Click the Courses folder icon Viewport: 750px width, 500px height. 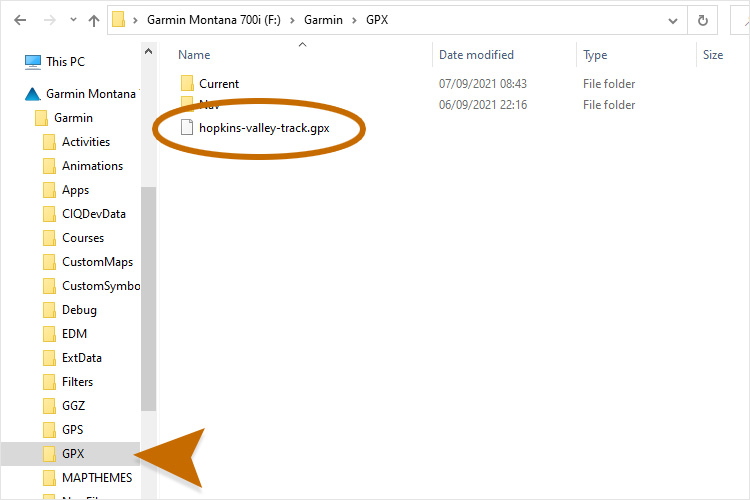click(x=49, y=238)
